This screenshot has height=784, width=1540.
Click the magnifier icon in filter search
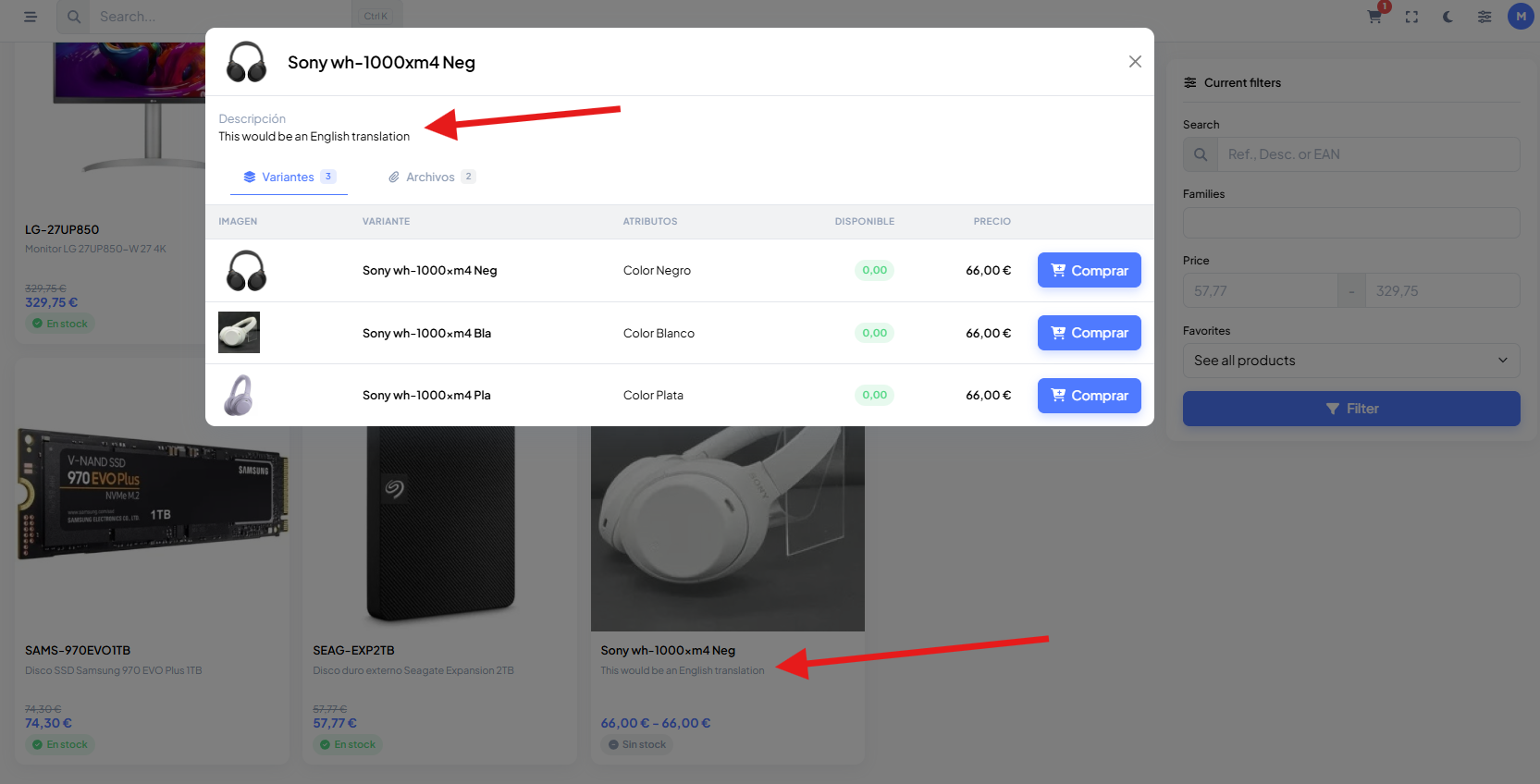coord(1201,154)
